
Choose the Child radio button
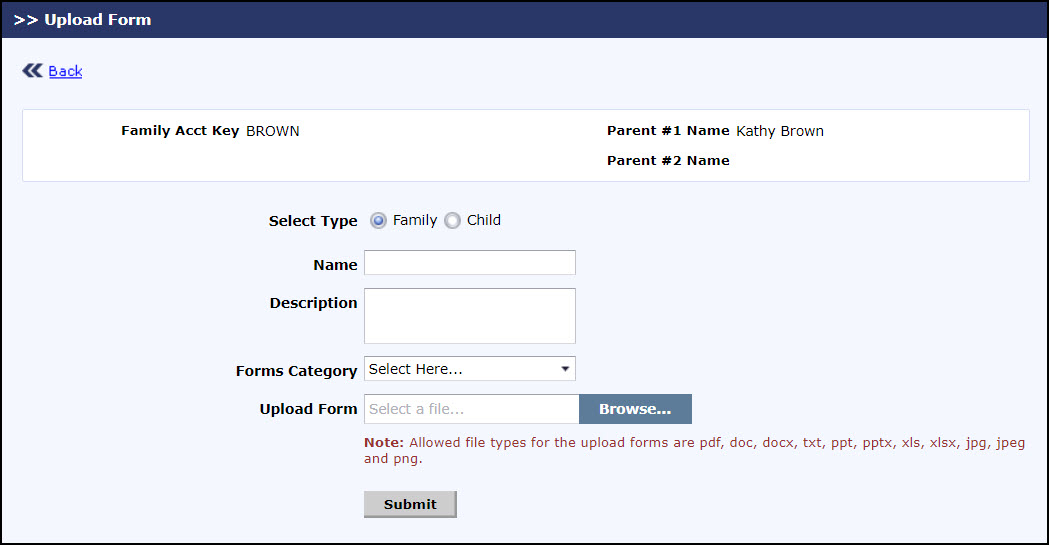[452, 221]
